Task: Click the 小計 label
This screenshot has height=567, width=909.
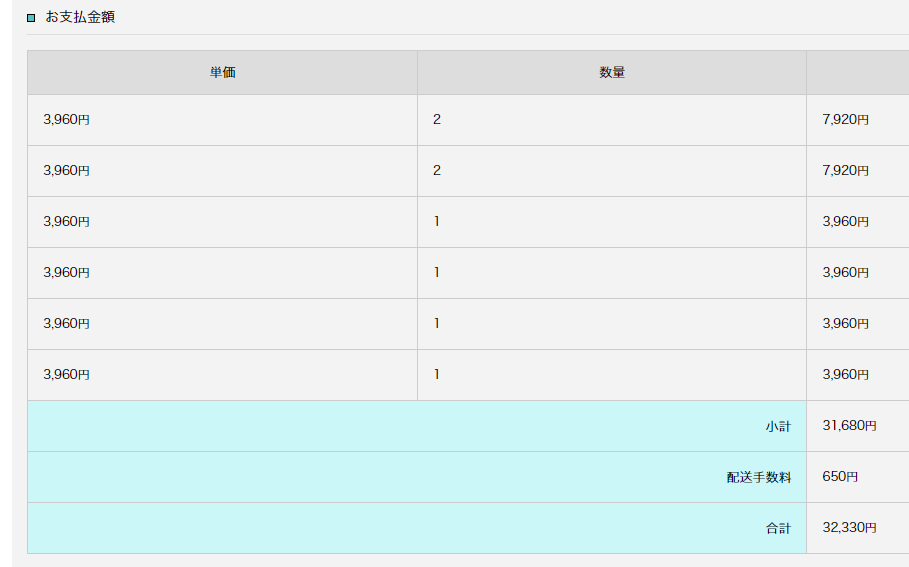Action: 778,427
